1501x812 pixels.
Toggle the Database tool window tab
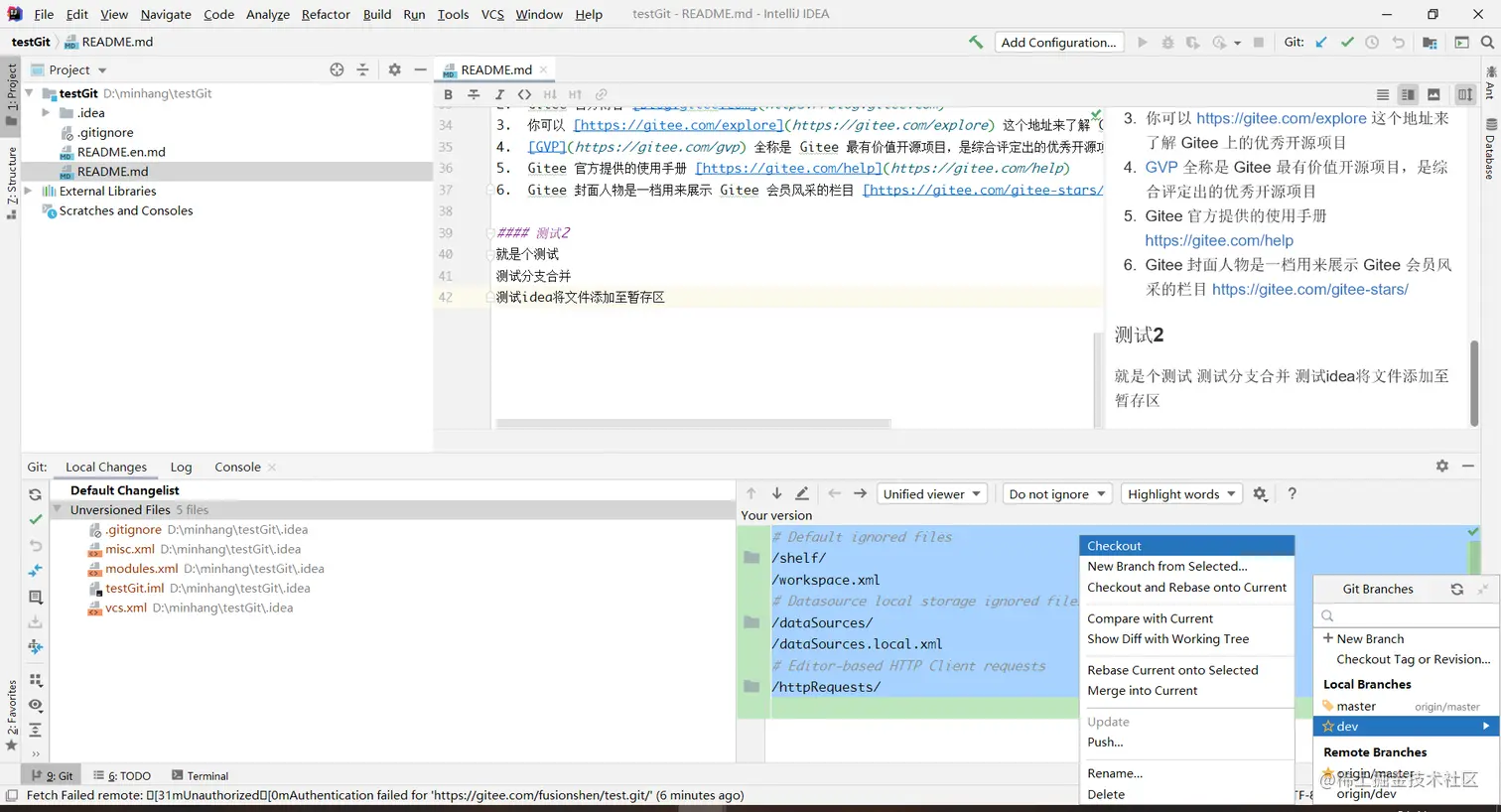[x=1489, y=149]
